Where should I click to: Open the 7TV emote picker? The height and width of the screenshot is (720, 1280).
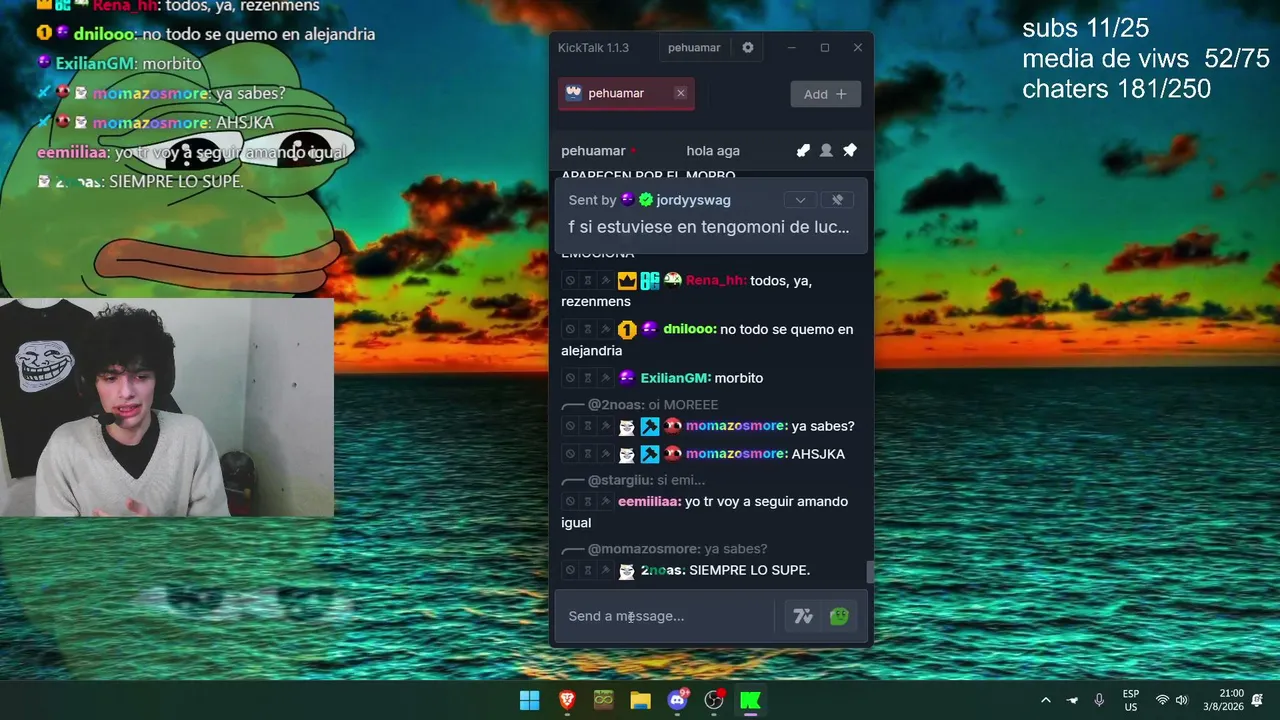[803, 616]
